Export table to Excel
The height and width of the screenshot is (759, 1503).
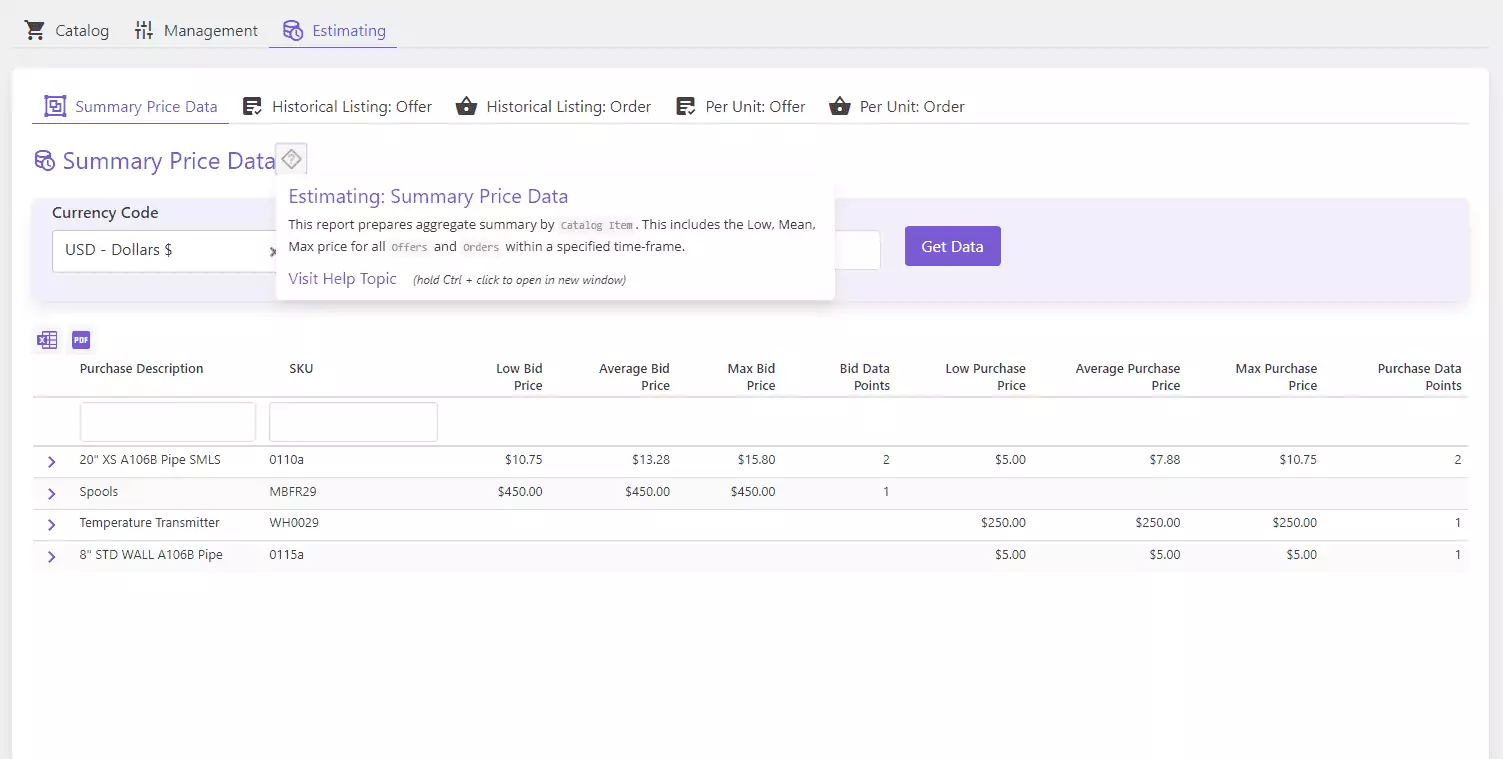click(47, 340)
